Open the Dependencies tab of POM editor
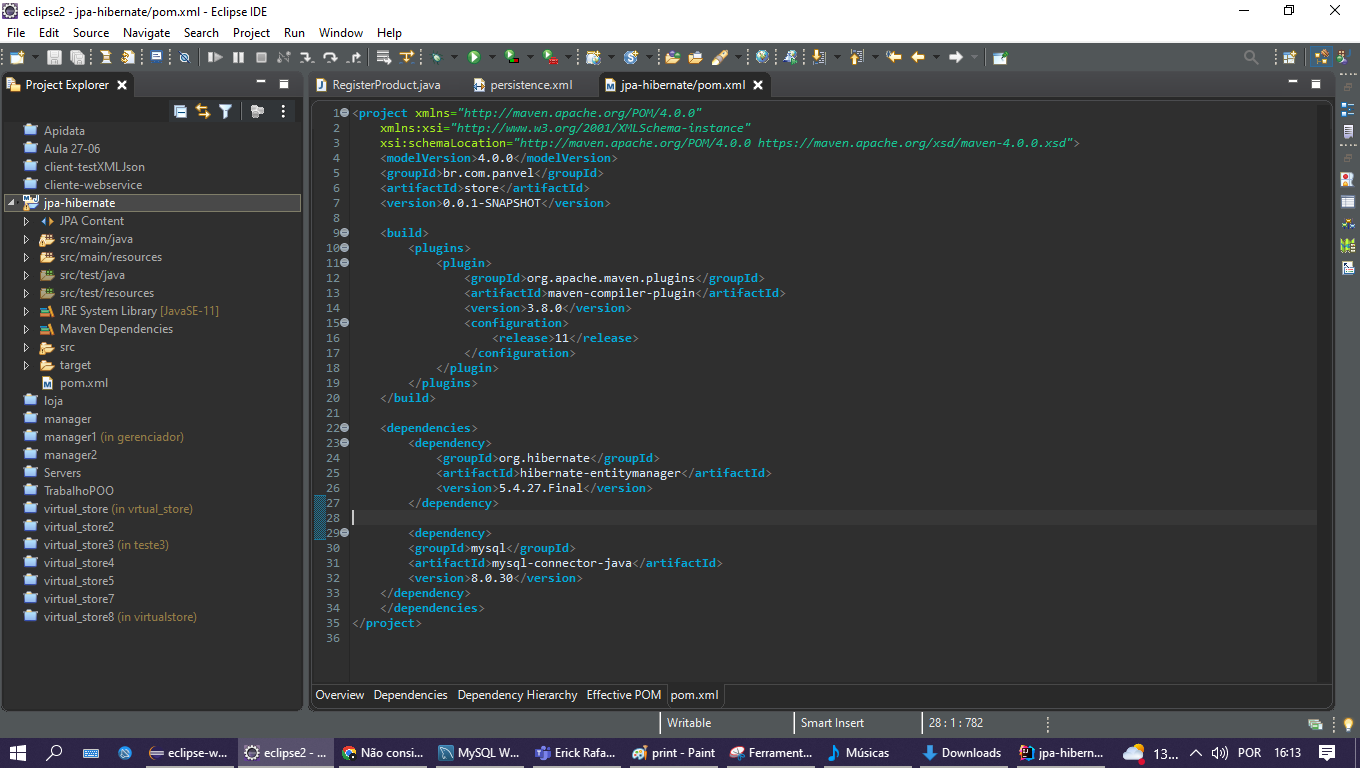This screenshot has height=768, width=1360. pos(411,695)
